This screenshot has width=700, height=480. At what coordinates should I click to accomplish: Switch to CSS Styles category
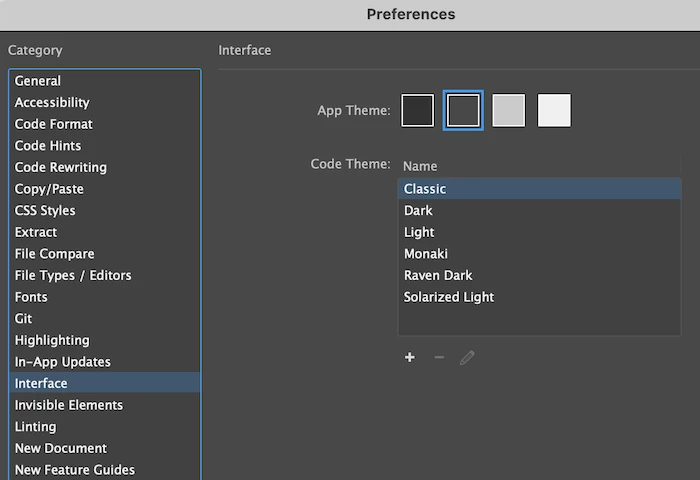tap(45, 211)
